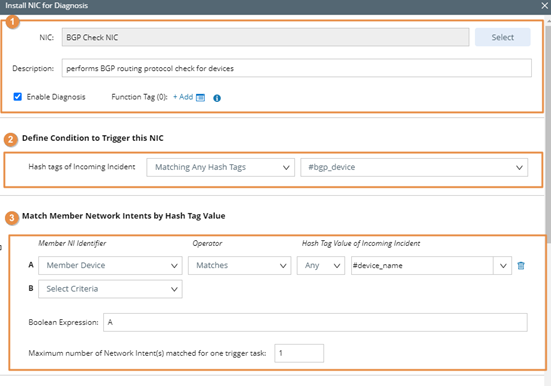
Task: Close the Install NIC for Diagnosis dialog
Action: [544, 6]
